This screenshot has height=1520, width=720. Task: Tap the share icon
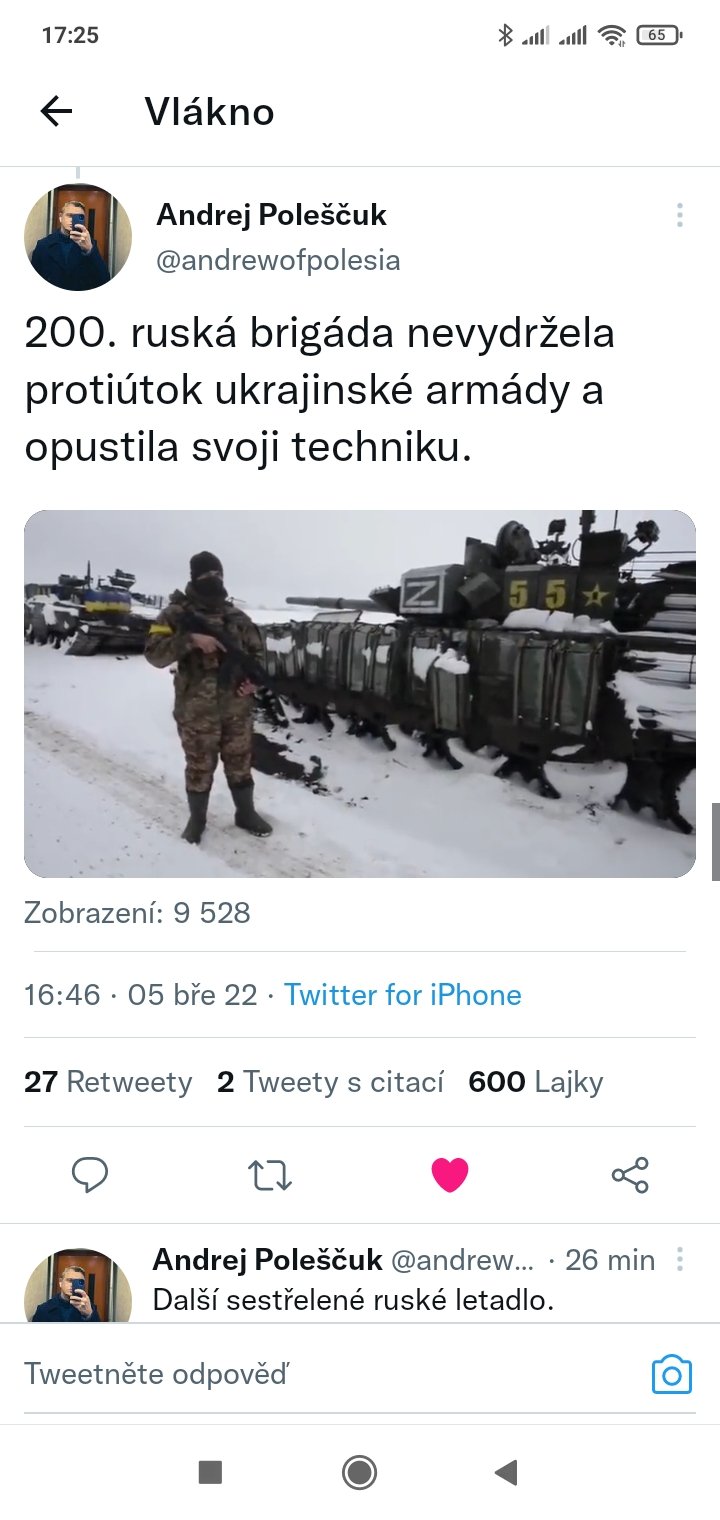pyautogui.click(x=630, y=1174)
